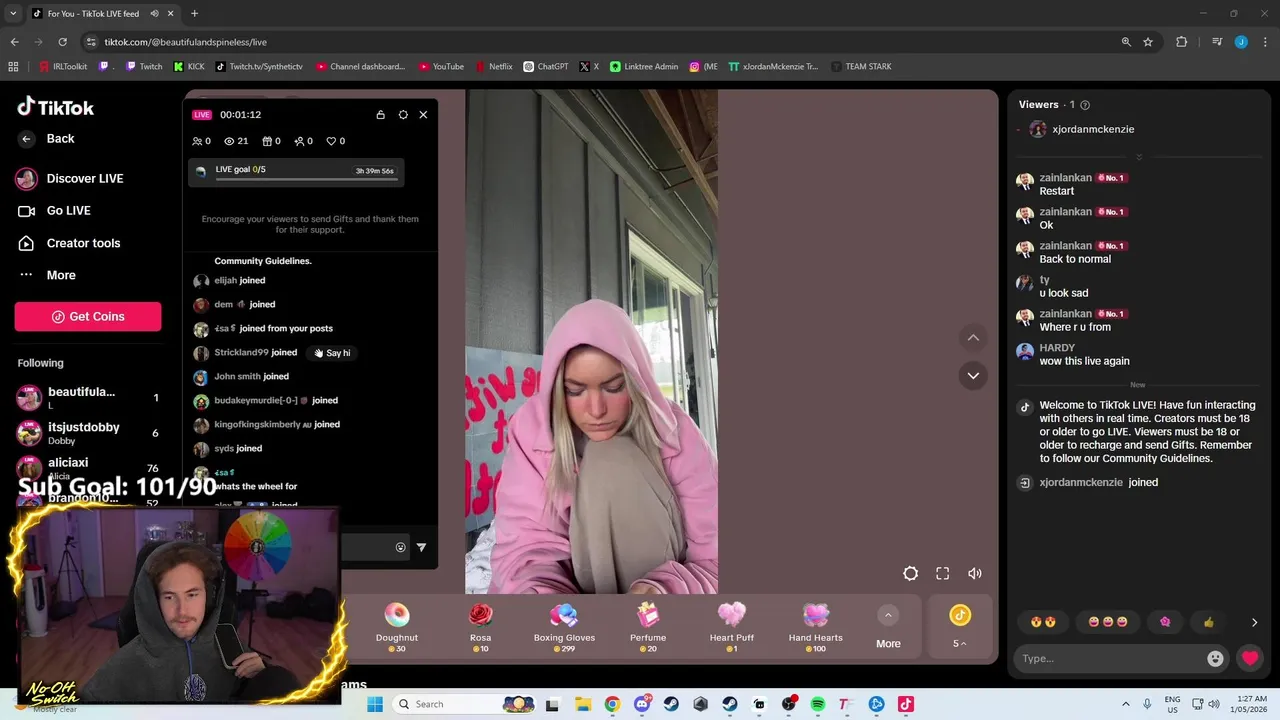The image size is (1280, 720).
Task: Close the LIVE stats panel
Action: click(x=423, y=115)
